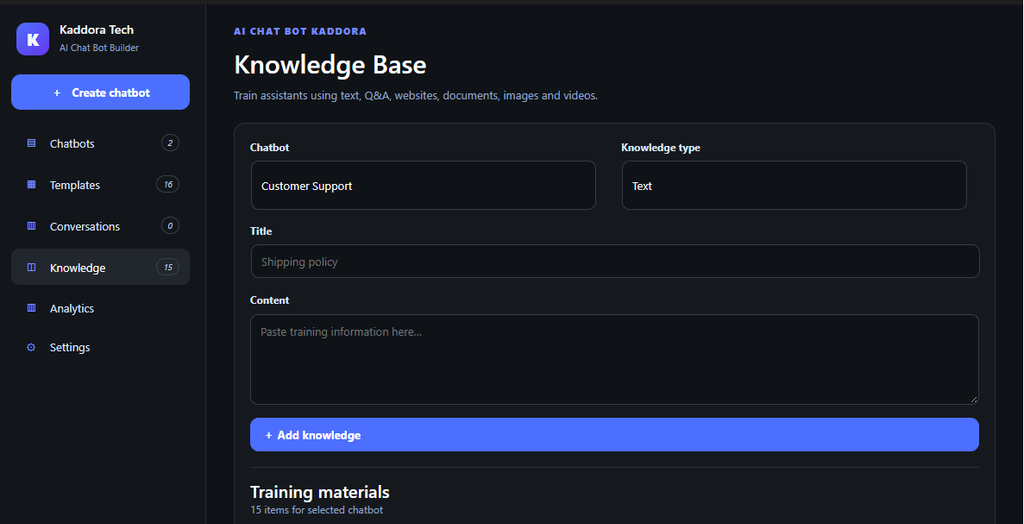Select the Knowledge menu item
This screenshot has height=524, width=1024.
(101, 267)
